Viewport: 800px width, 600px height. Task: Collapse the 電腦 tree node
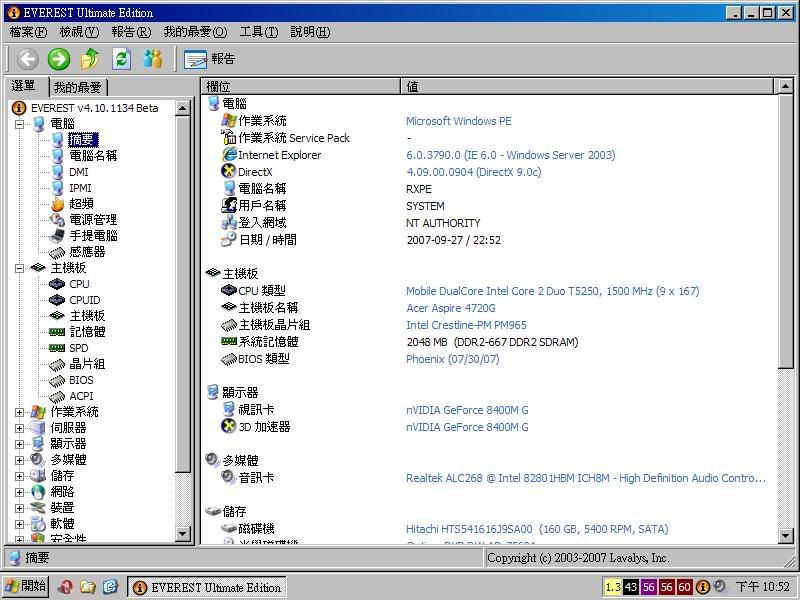pos(19,124)
